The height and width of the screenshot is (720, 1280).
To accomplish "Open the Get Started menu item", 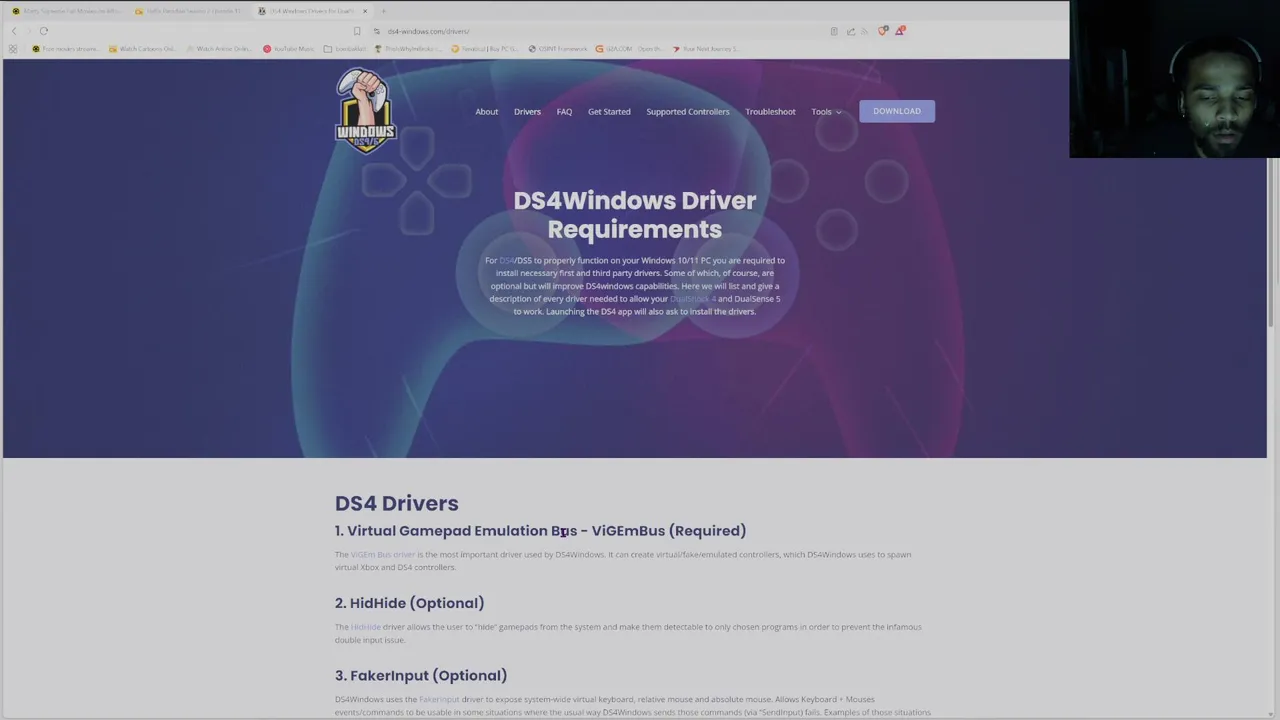I will pos(609,111).
